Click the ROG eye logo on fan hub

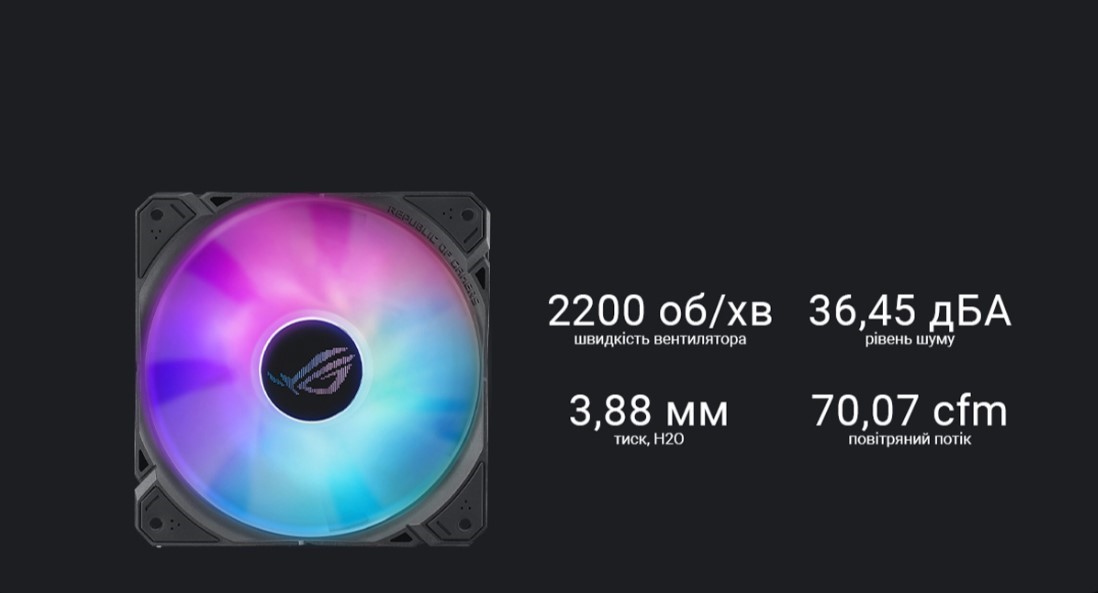(312, 370)
